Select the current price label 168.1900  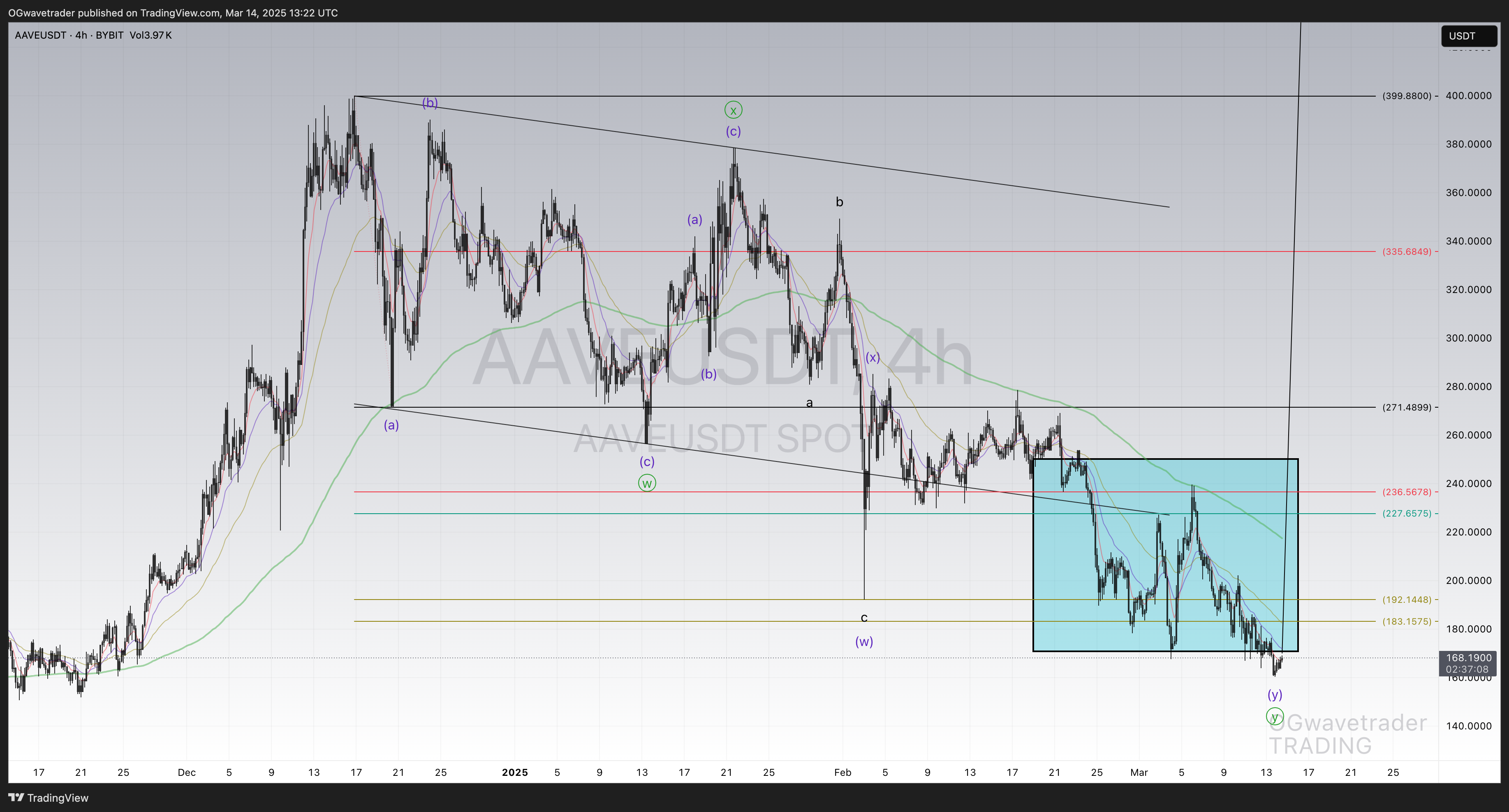(x=1469, y=658)
